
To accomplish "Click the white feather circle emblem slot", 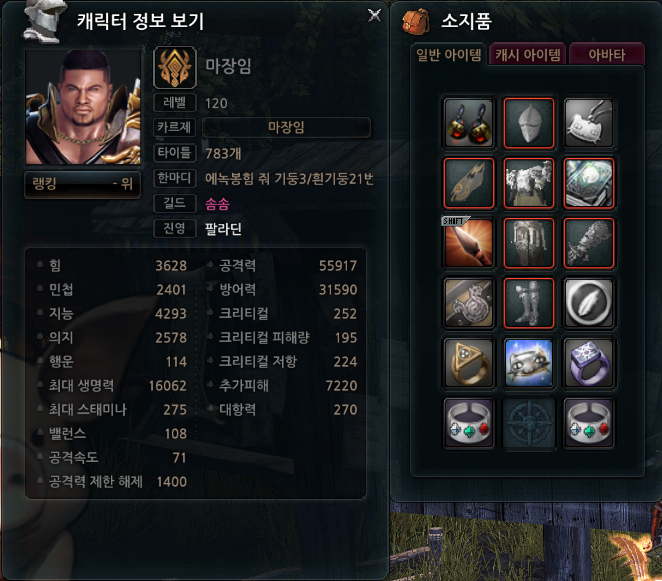I will tap(589, 303).
